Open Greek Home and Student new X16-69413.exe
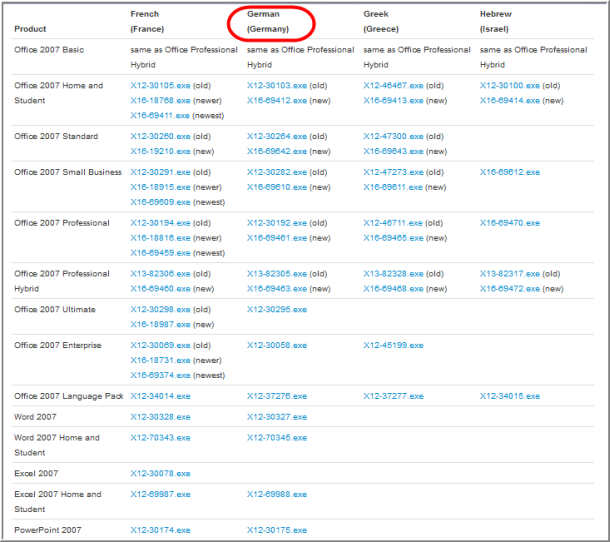 pos(393,100)
